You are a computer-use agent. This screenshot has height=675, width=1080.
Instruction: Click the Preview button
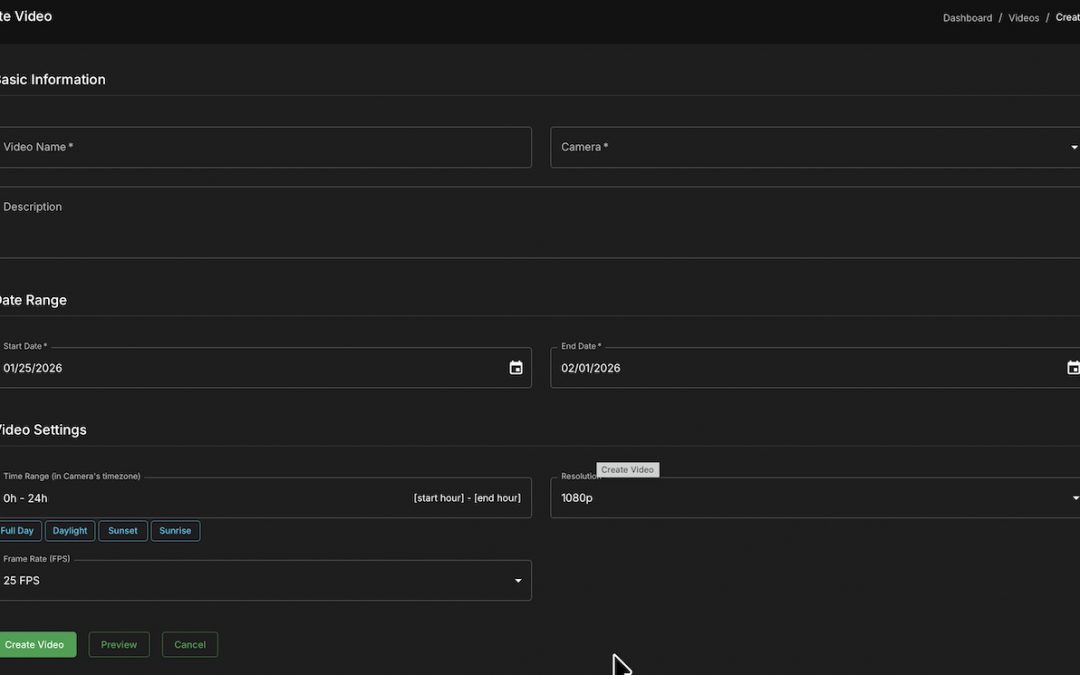pyautogui.click(x=119, y=645)
